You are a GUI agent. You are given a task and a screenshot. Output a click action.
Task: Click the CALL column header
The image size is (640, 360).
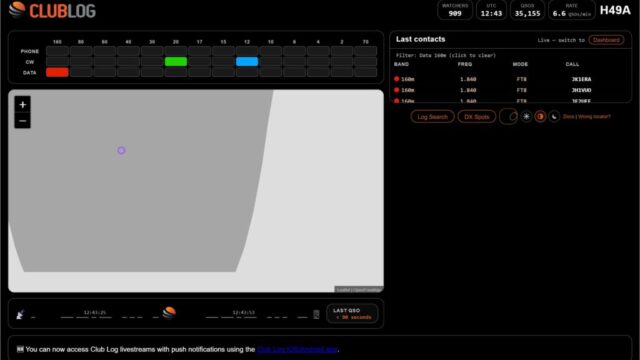click(x=572, y=64)
